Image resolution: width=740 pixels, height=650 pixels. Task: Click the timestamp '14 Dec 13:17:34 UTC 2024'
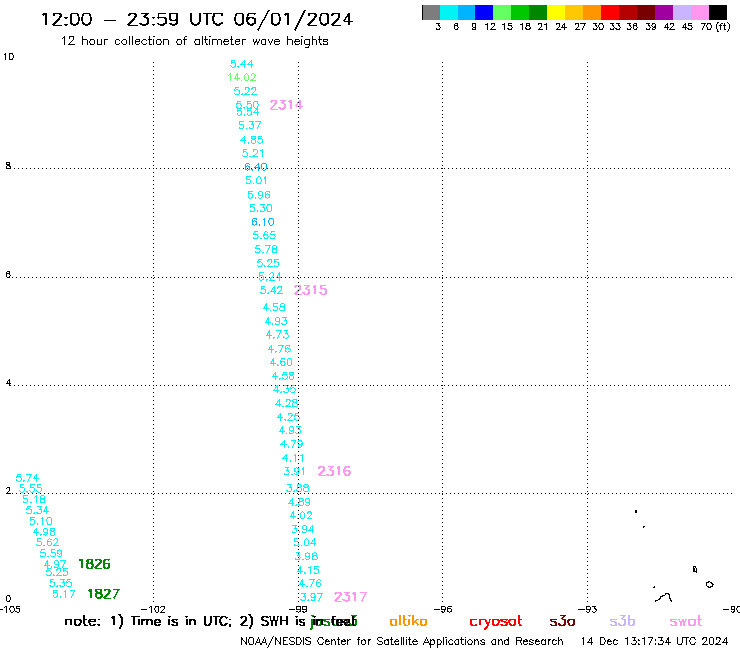point(654,642)
